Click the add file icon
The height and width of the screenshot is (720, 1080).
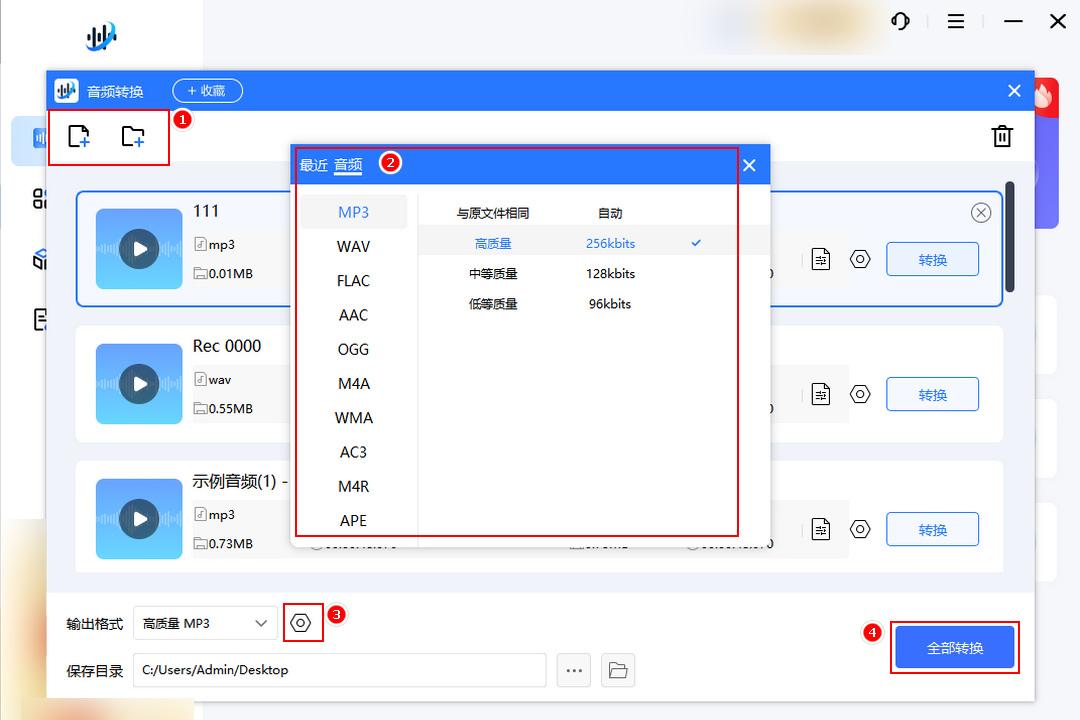point(79,137)
